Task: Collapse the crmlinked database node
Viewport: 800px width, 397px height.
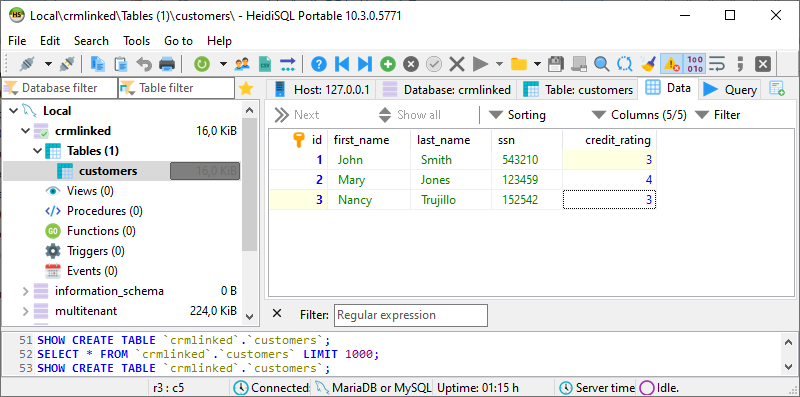Action: pos(25,131)
